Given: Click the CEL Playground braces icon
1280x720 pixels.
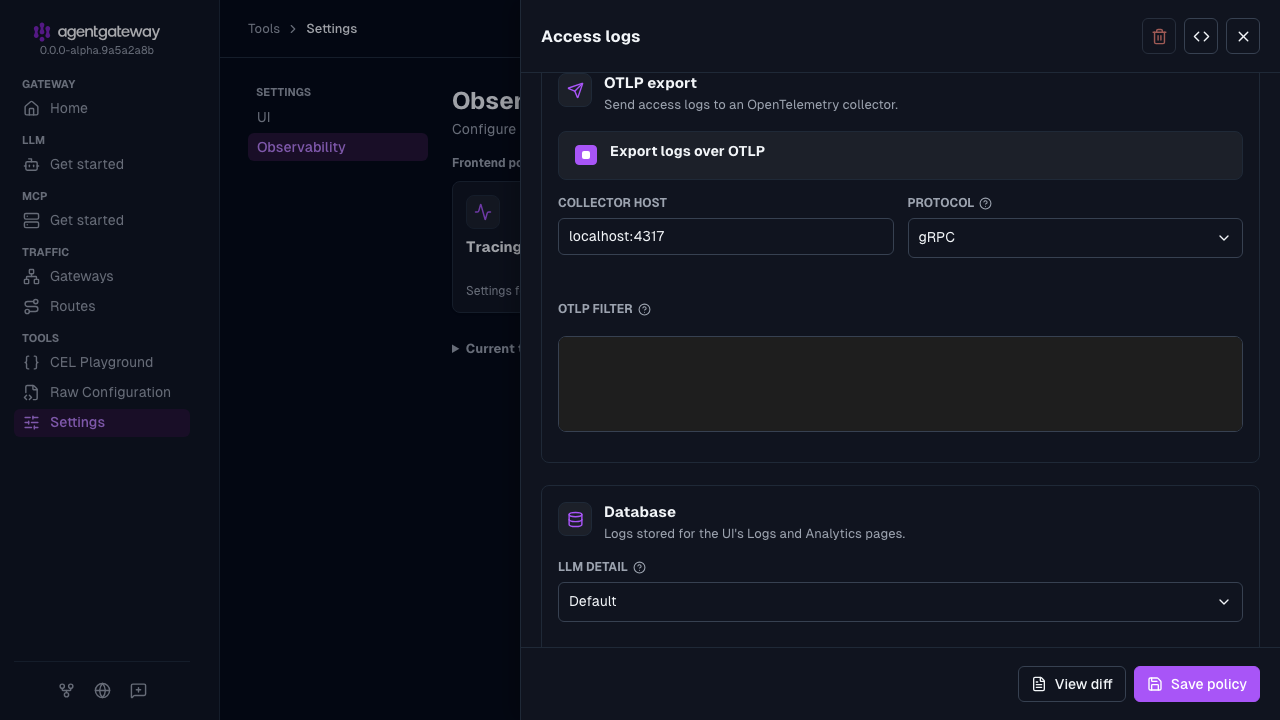Looking at the screenshot, I should [32, 362].
